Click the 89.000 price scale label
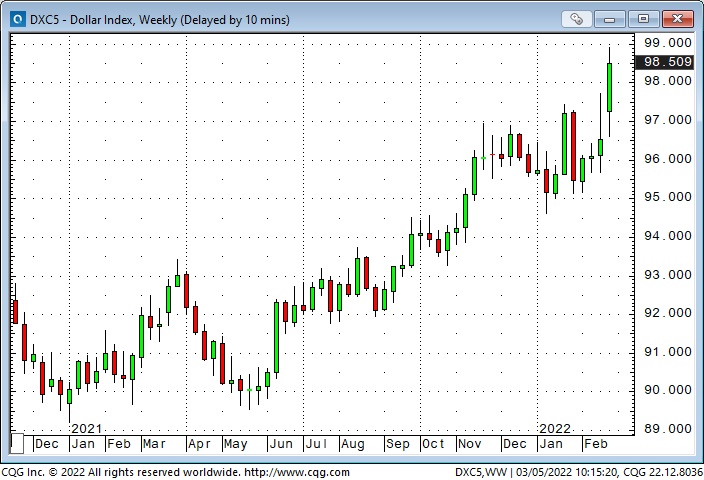704x480 pixels. coord(668,429)
